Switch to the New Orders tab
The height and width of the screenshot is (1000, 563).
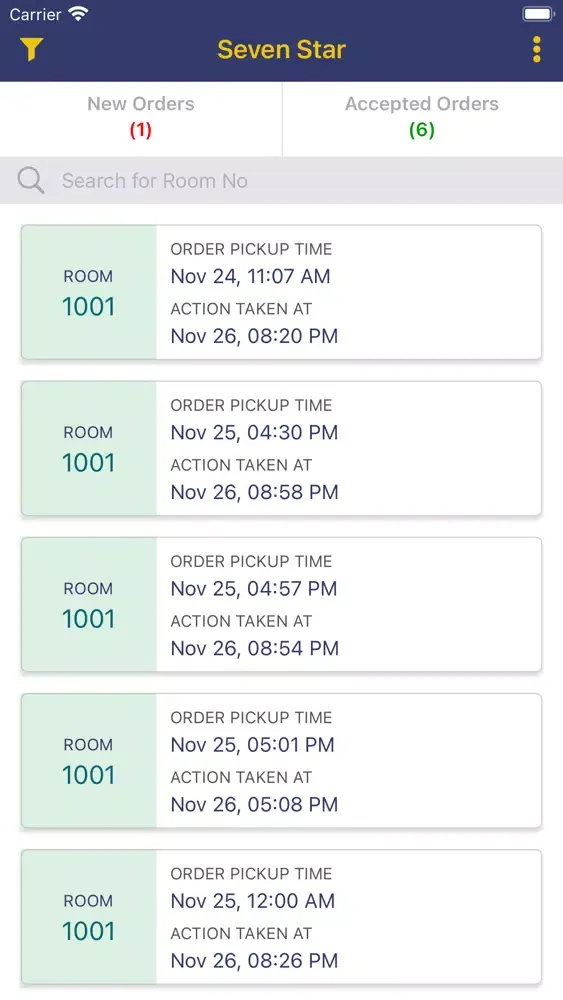click(141, 118)
